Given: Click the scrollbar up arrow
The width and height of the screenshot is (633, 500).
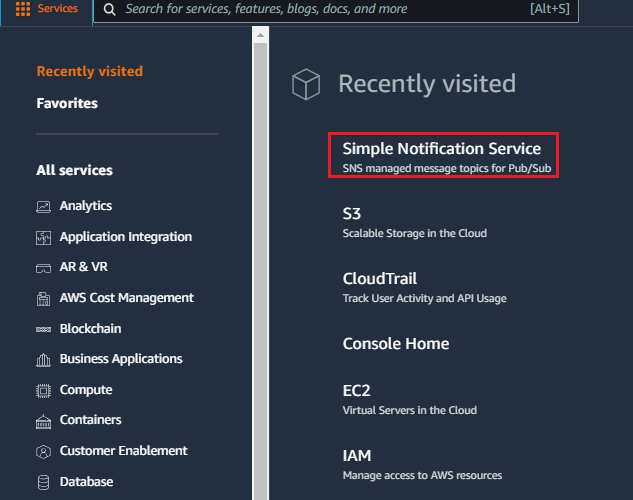Looking at the screenshot, I should pyautogui.click(x=260, y=36).
